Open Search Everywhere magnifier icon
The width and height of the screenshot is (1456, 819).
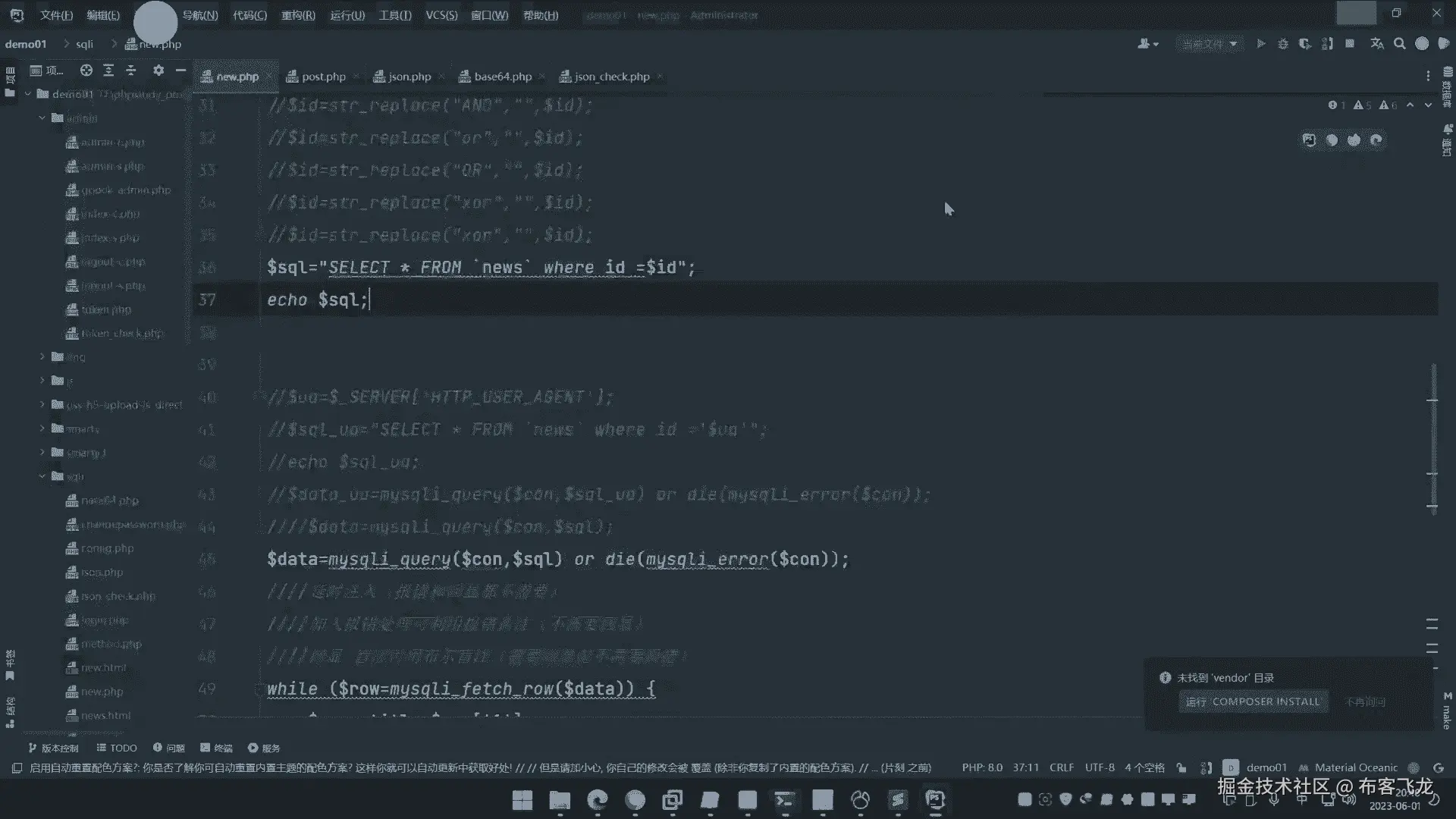tap(1399, 44)
